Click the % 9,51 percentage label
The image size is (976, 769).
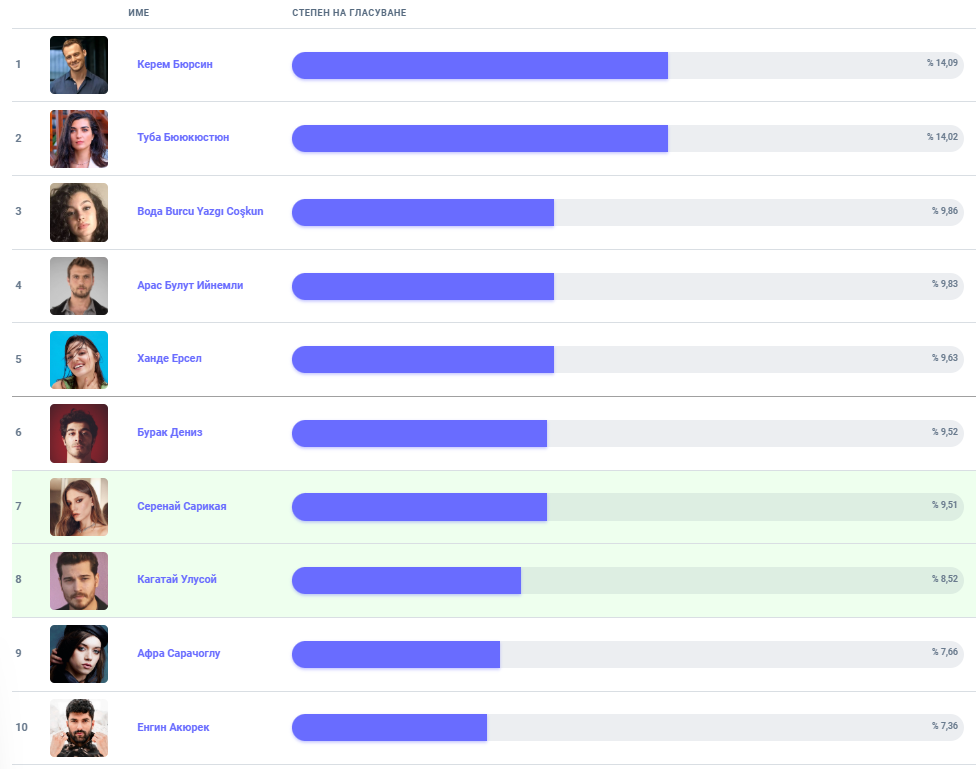[943, 505]
